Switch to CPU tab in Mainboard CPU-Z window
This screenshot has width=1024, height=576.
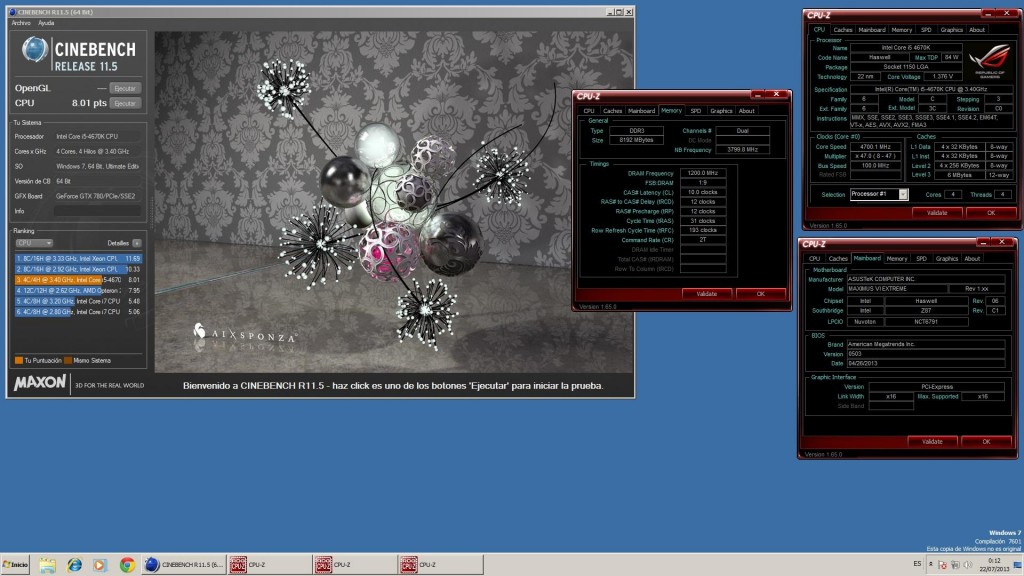click(814, 259)
